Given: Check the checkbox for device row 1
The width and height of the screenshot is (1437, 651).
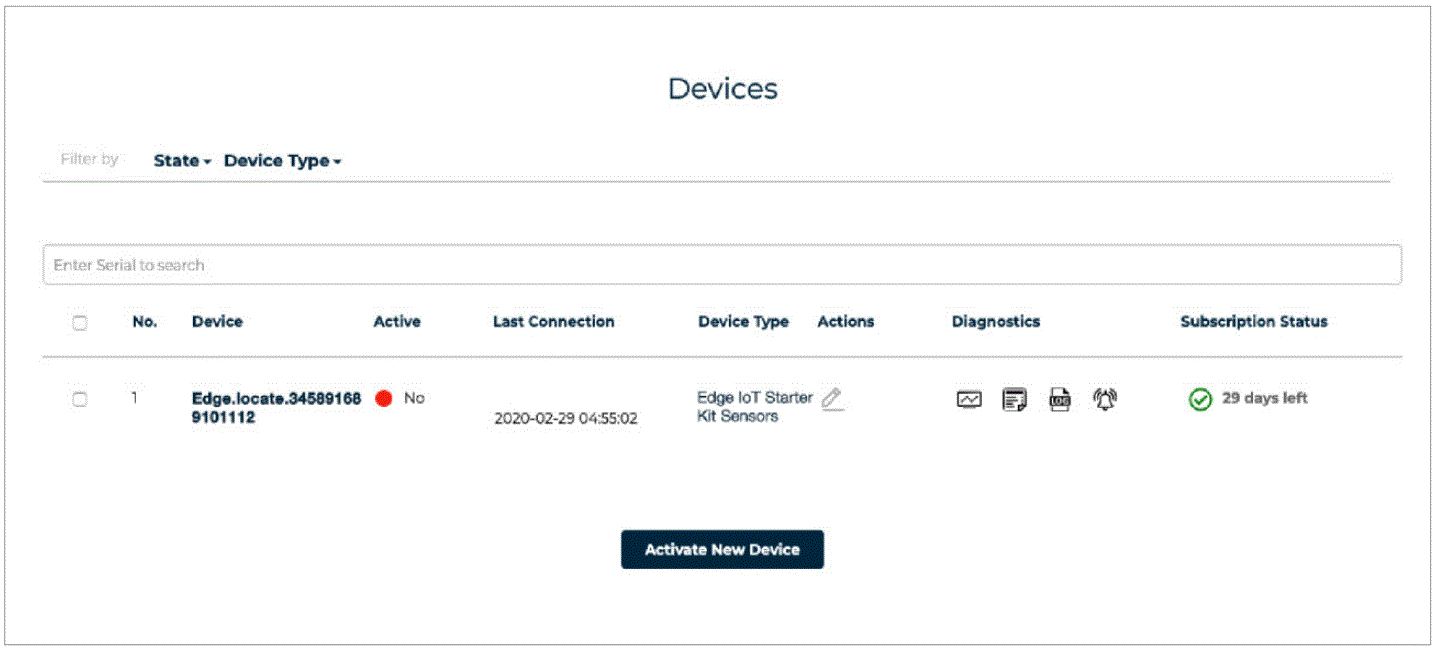Looking at the screenshot, I should point(80,399).
